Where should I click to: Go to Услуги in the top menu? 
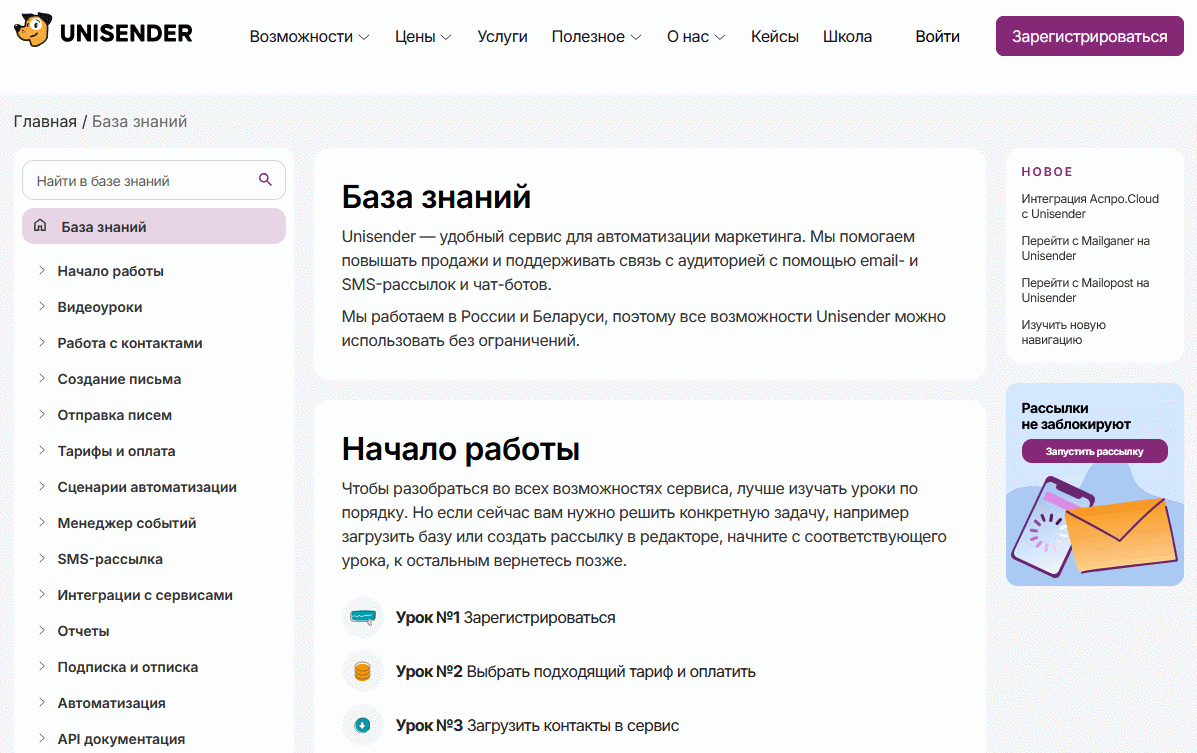click(x=502, y=37)
